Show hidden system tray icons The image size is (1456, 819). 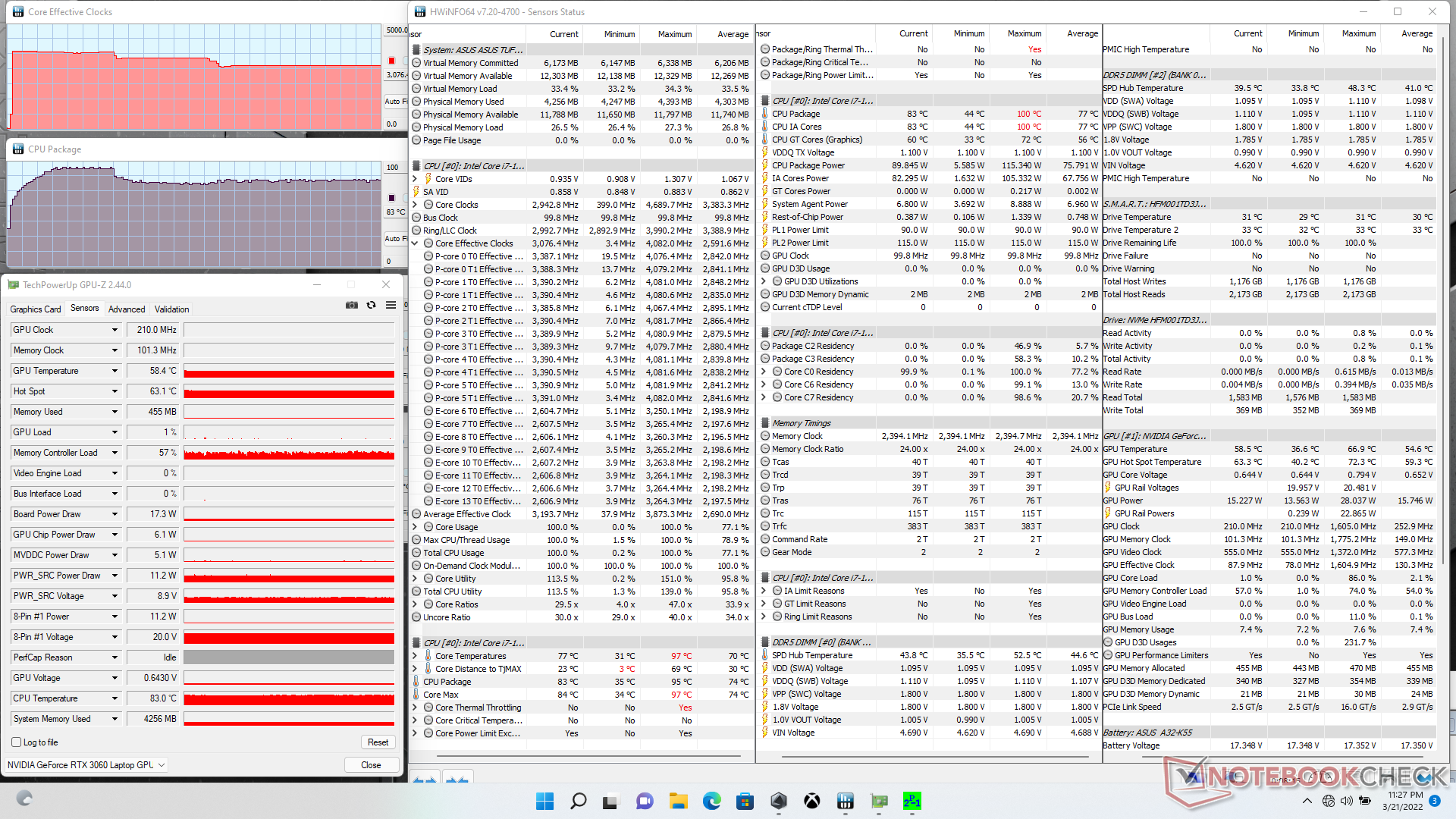pos(1307,801)
